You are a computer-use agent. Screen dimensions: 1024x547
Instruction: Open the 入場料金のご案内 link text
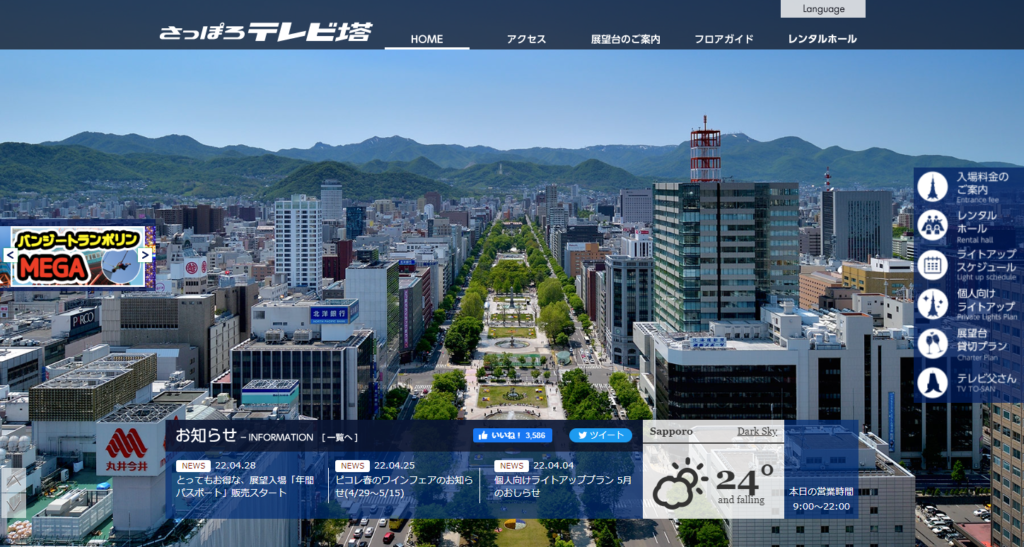tap(982, 183)
